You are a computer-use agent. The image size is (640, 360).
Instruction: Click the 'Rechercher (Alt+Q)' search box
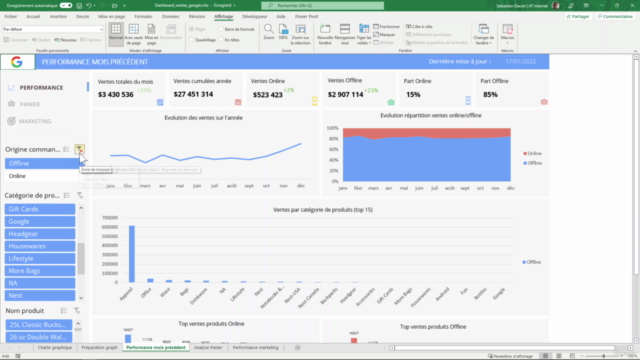[322, 6]
